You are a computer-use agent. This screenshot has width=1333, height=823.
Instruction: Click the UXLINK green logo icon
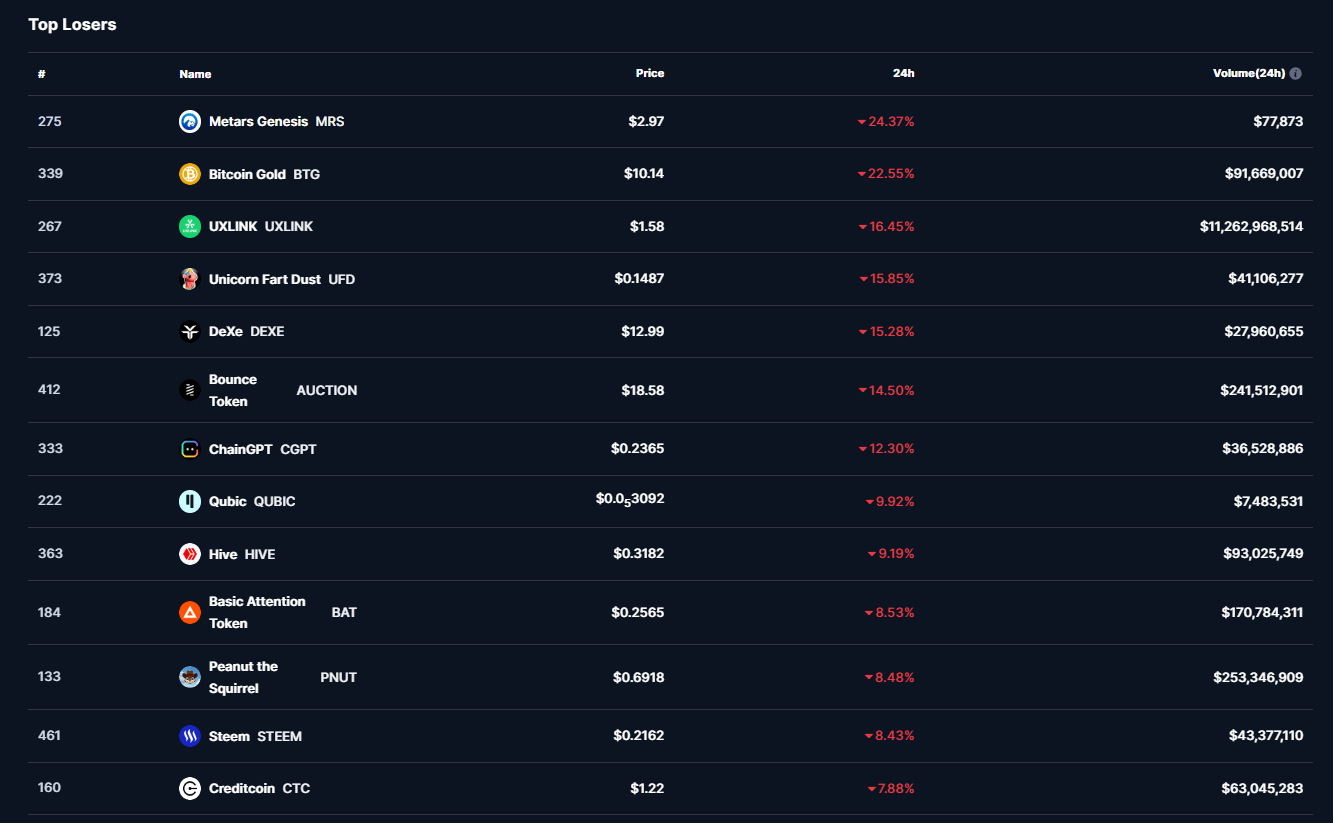pos(190,227)
